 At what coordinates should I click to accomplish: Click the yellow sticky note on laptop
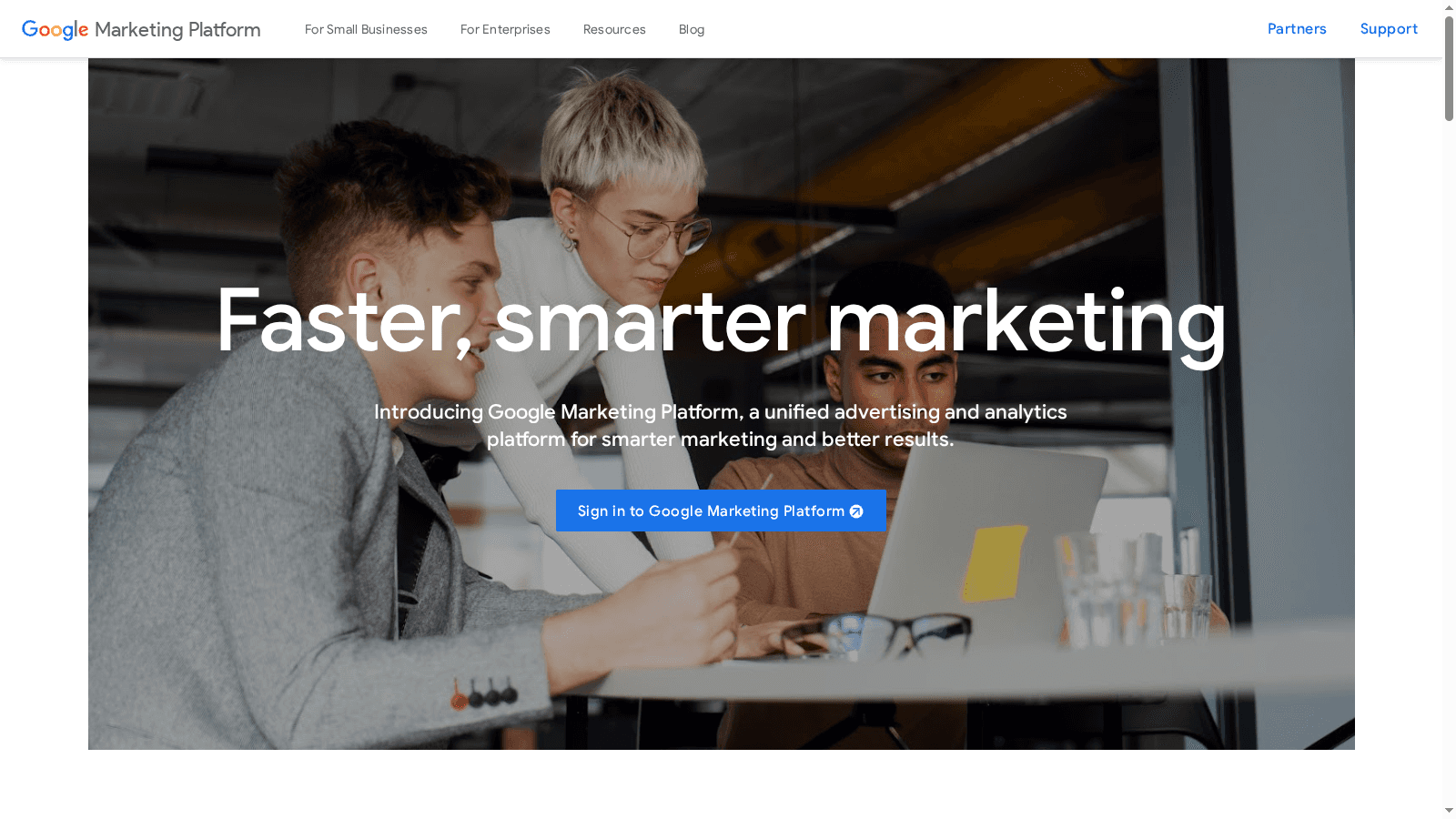point(995,563)
